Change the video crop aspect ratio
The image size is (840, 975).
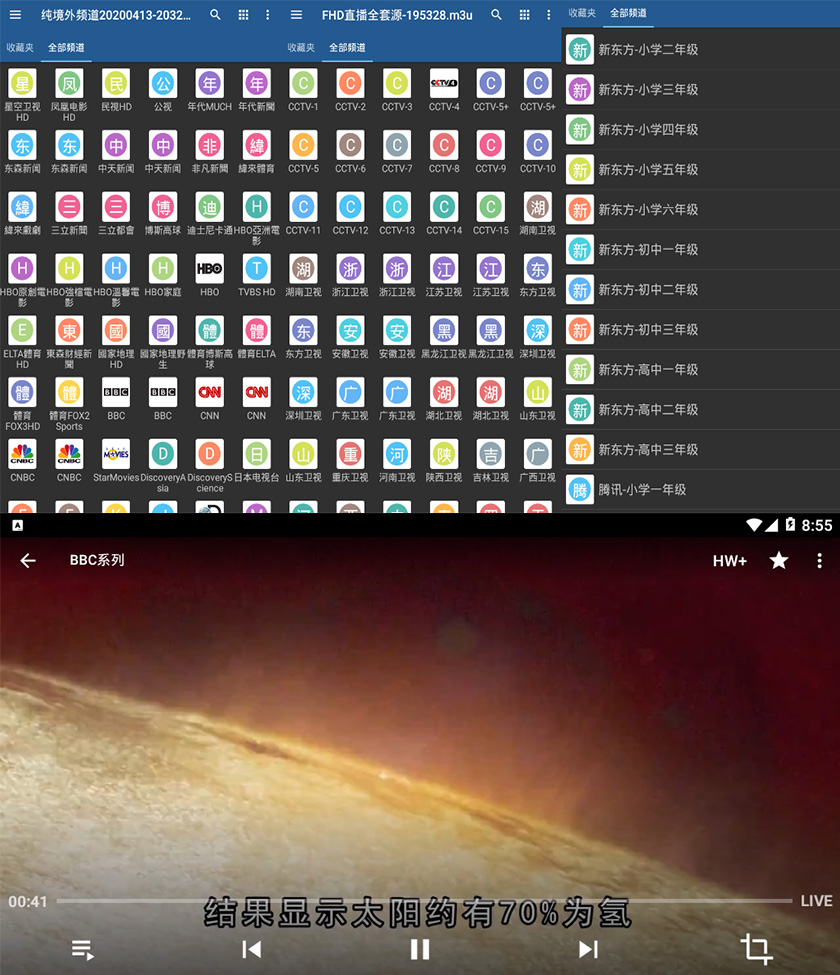(x=756, y=949)
